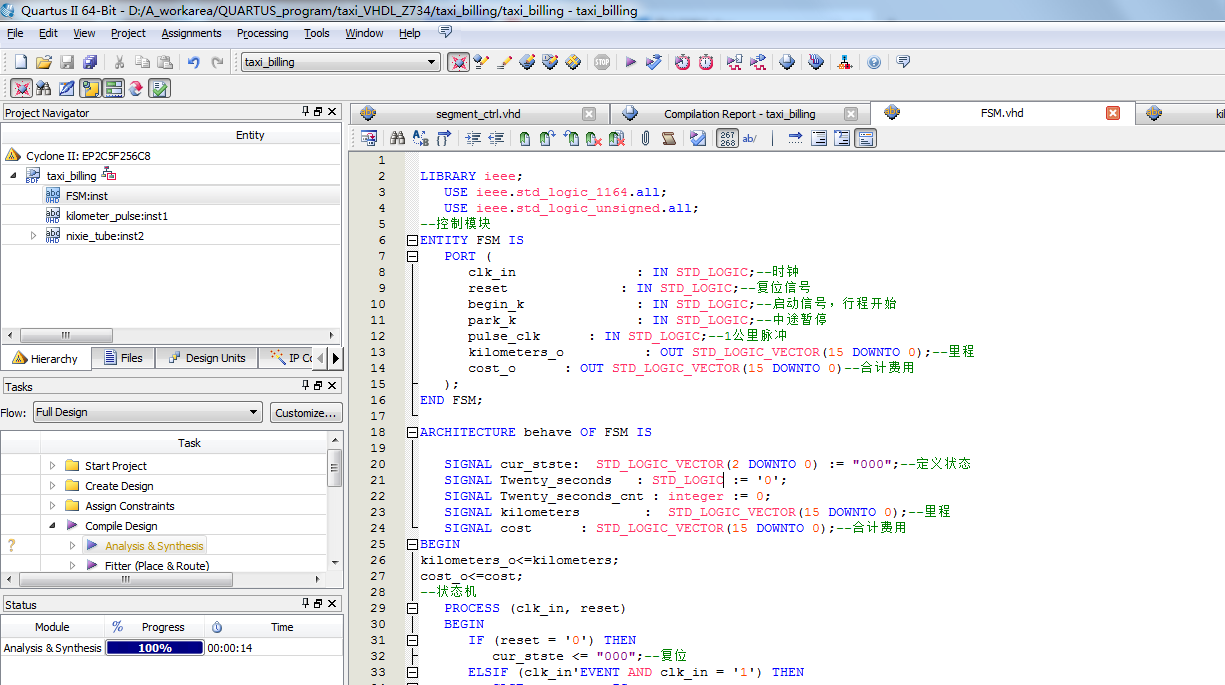
Task: Click the Start Compilation play icon
Action: pyautogui.click(x=630, y=62)
